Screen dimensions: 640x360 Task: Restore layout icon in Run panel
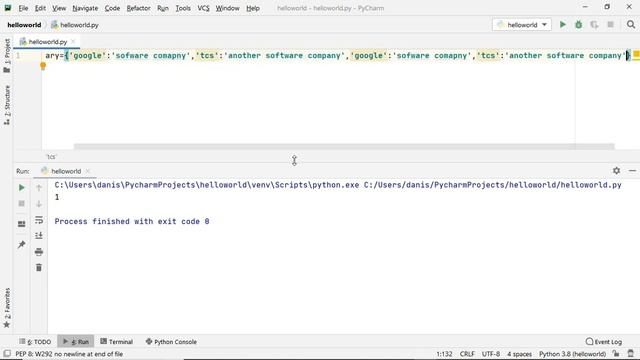(22, 224)
